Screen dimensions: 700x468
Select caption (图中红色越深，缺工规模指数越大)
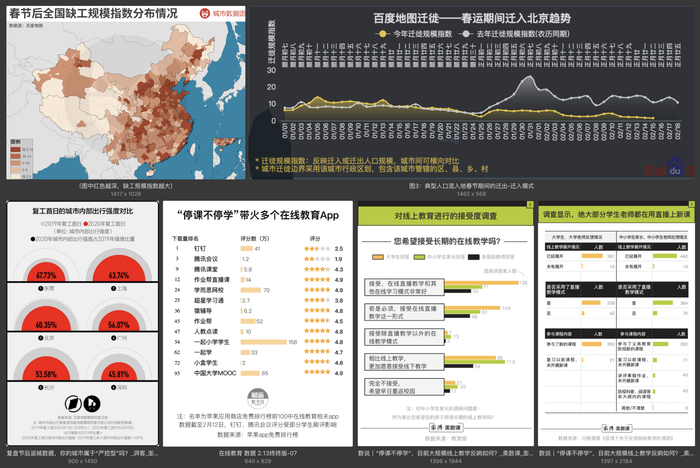pyautogui.click(x=126, y=186)
